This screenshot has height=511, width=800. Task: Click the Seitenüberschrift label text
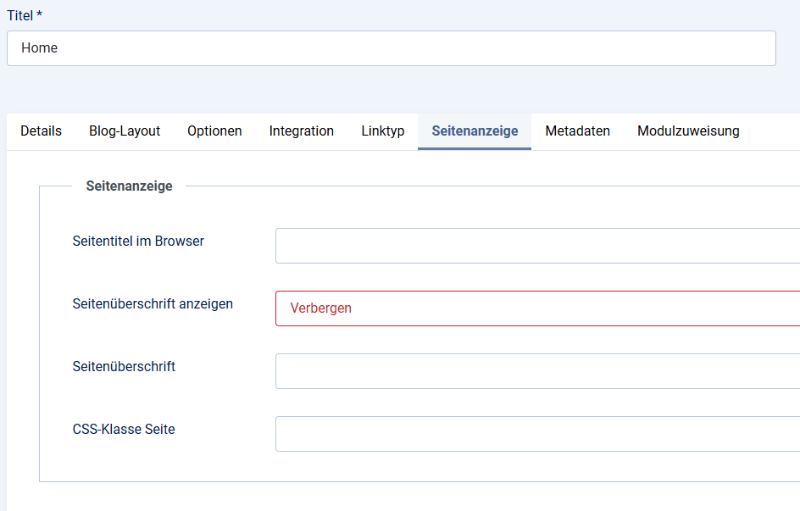(x=124, y=366)
